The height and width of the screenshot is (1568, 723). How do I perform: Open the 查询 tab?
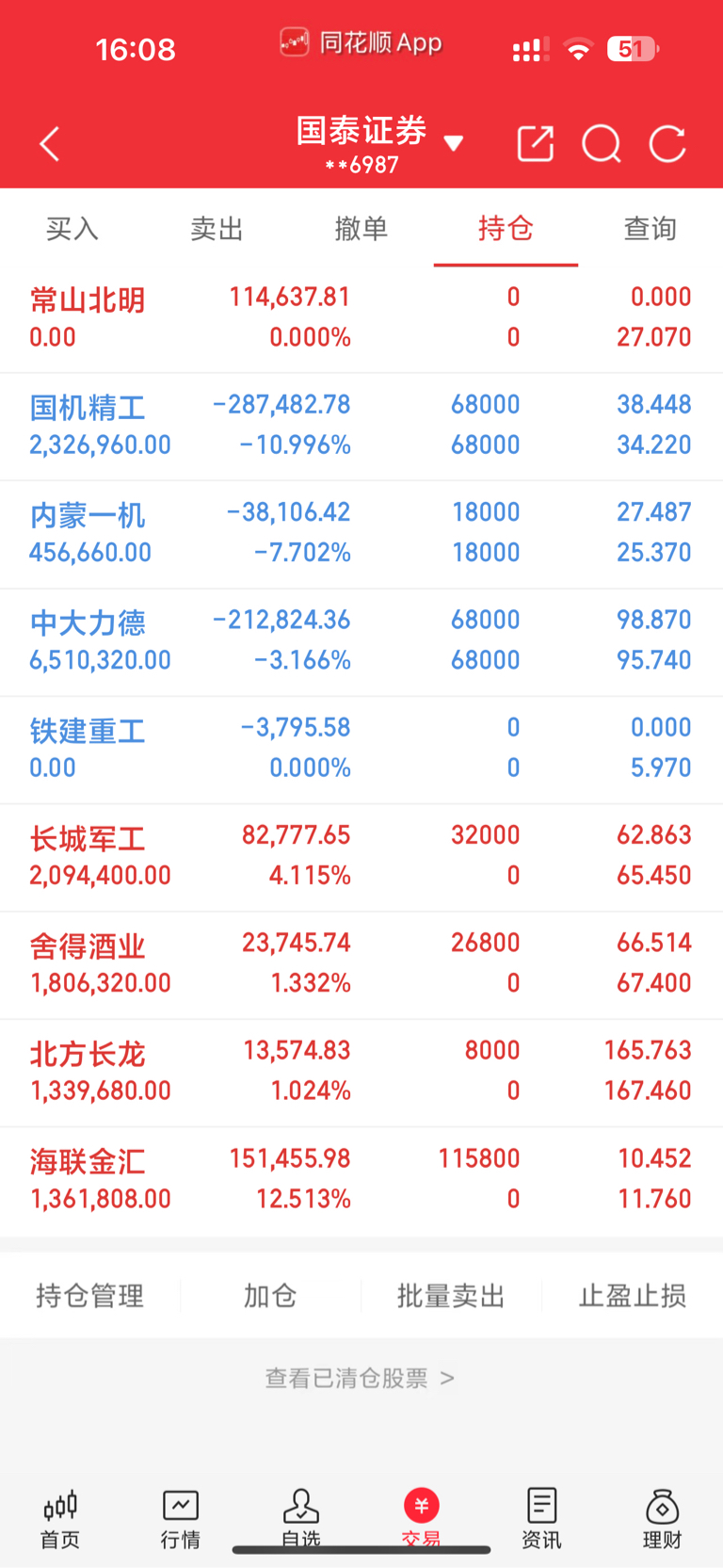[x=651, y=229]
